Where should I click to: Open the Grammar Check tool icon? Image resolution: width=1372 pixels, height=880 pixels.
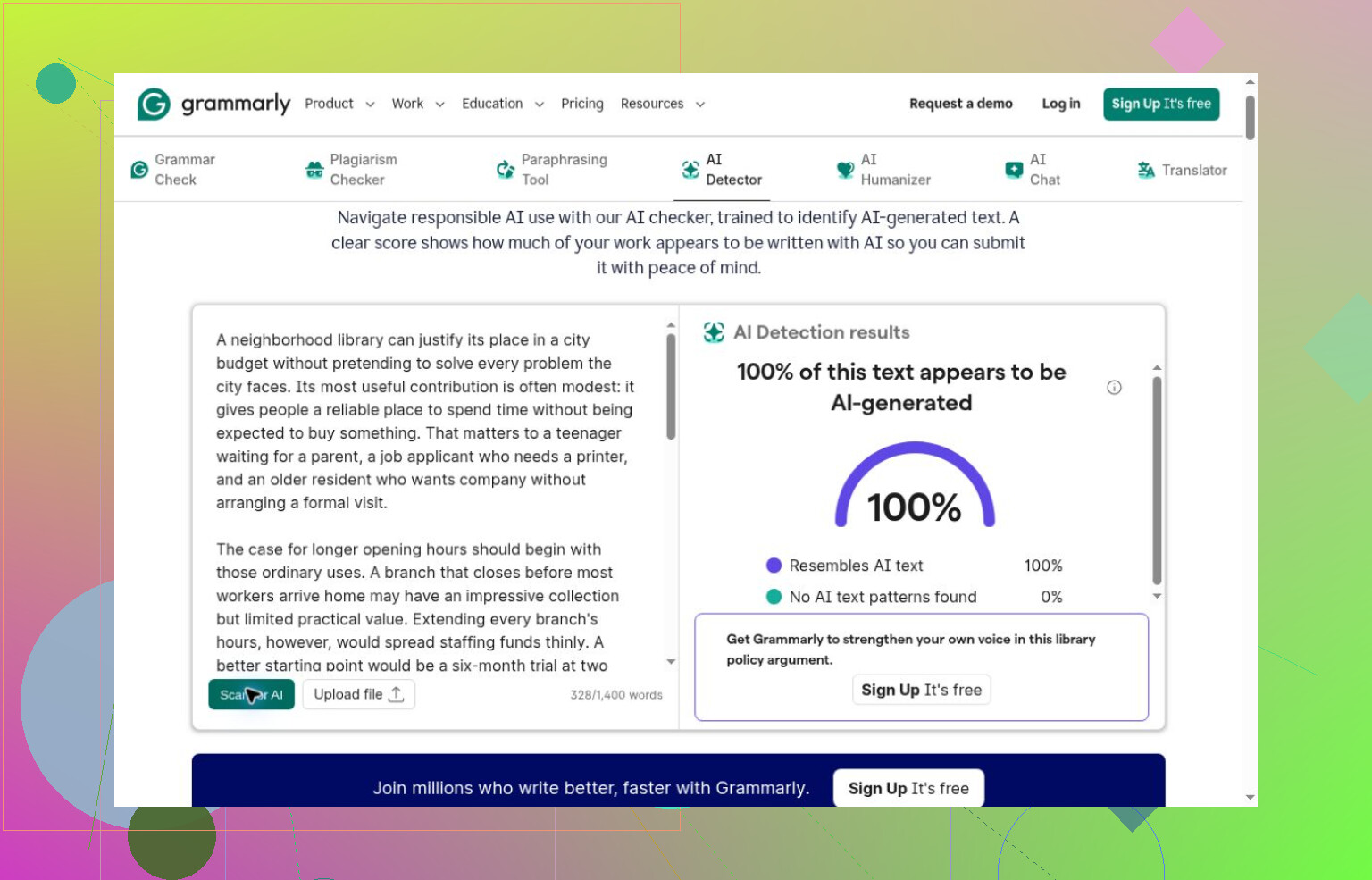tap(139, 170)
